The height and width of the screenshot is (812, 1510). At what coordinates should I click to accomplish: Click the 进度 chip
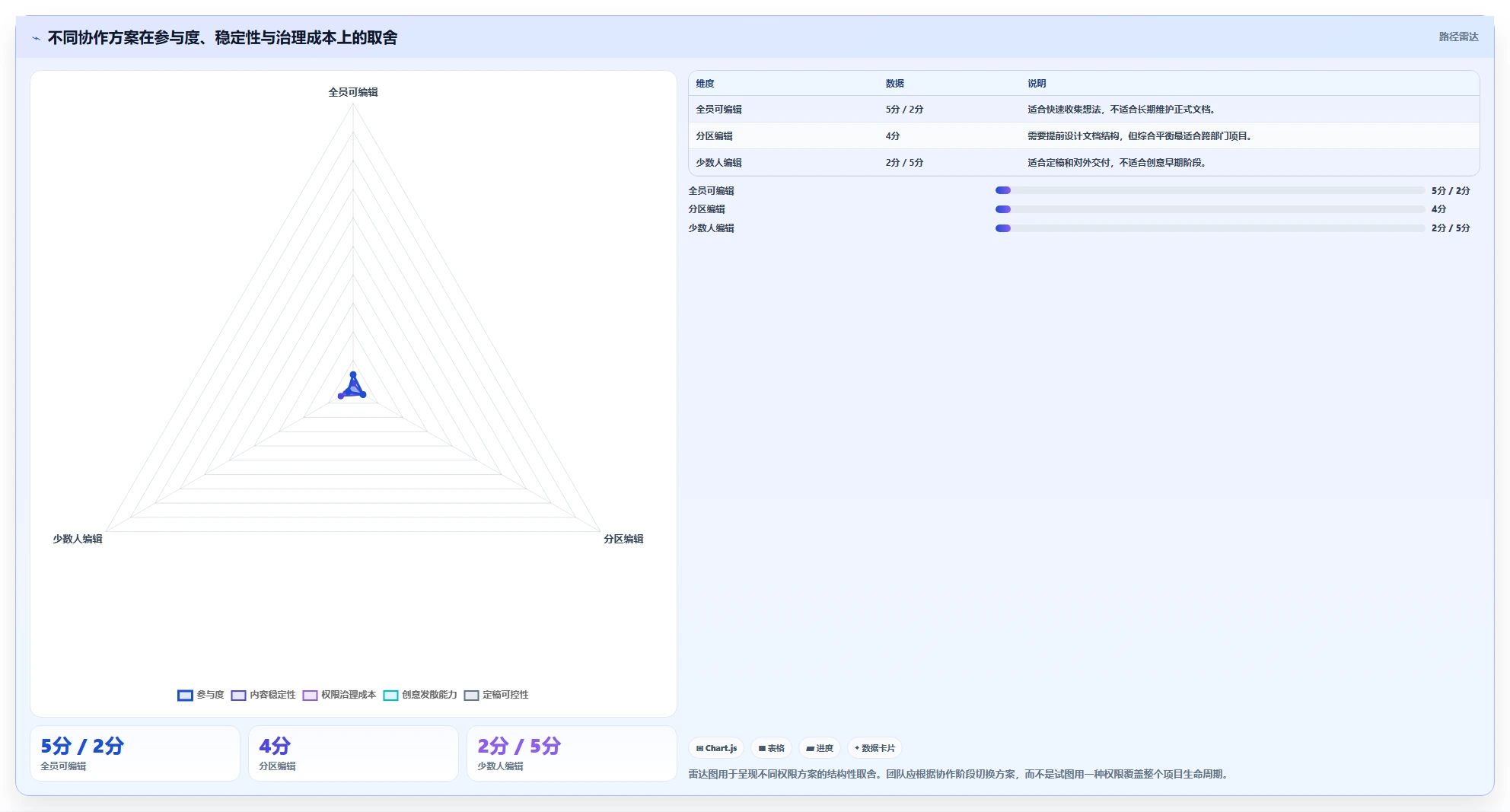(820, 748)
